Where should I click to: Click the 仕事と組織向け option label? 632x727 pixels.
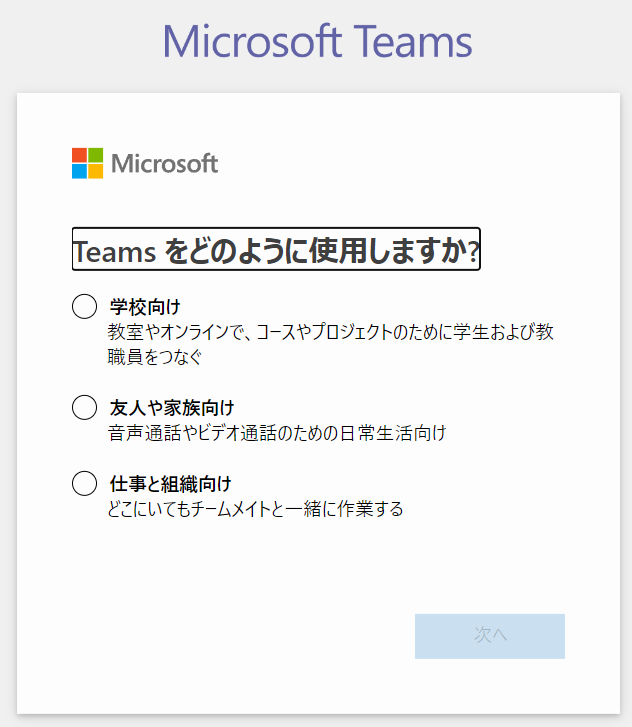tap(170, 484)
